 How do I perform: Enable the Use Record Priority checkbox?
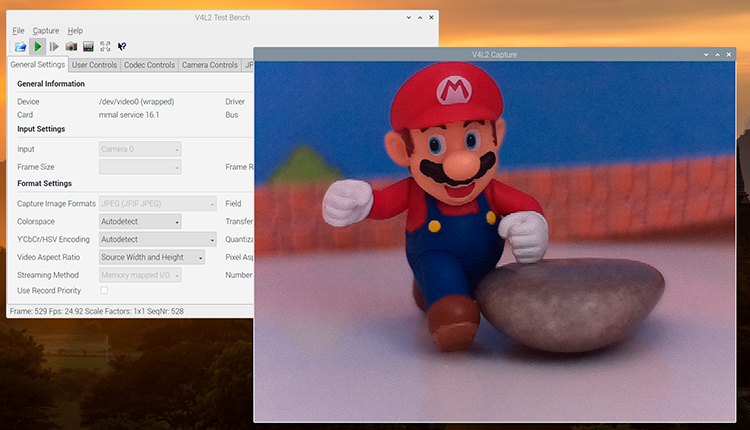coord(104,290)
